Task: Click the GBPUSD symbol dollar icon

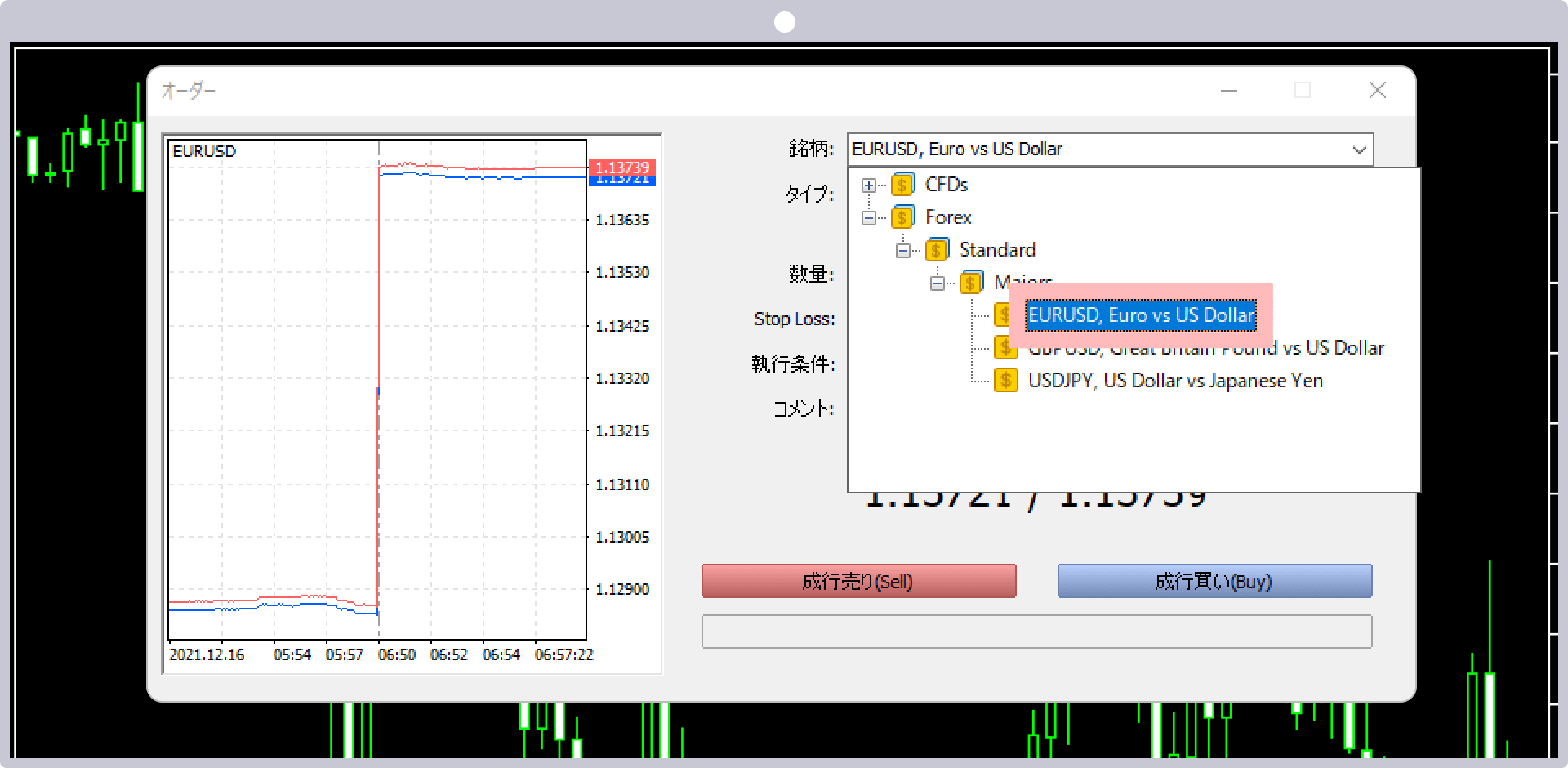Action: (1005, 348)
